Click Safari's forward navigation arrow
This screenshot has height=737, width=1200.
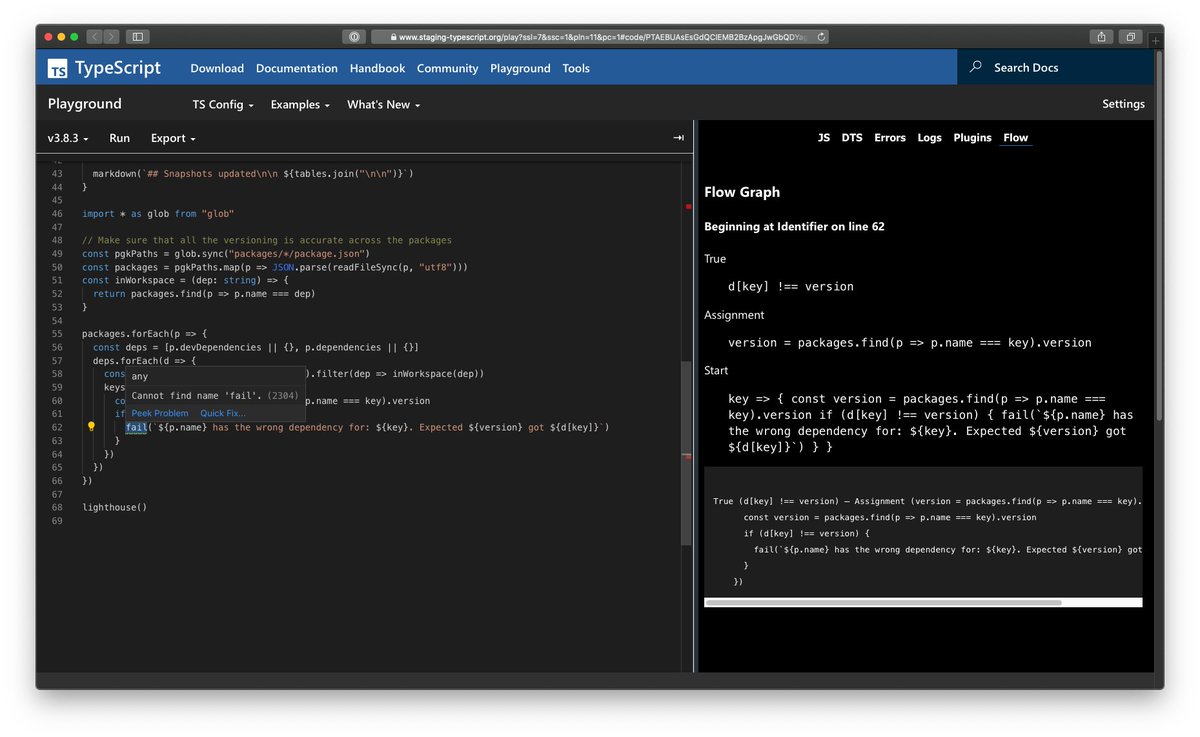(x=111, y=37)
